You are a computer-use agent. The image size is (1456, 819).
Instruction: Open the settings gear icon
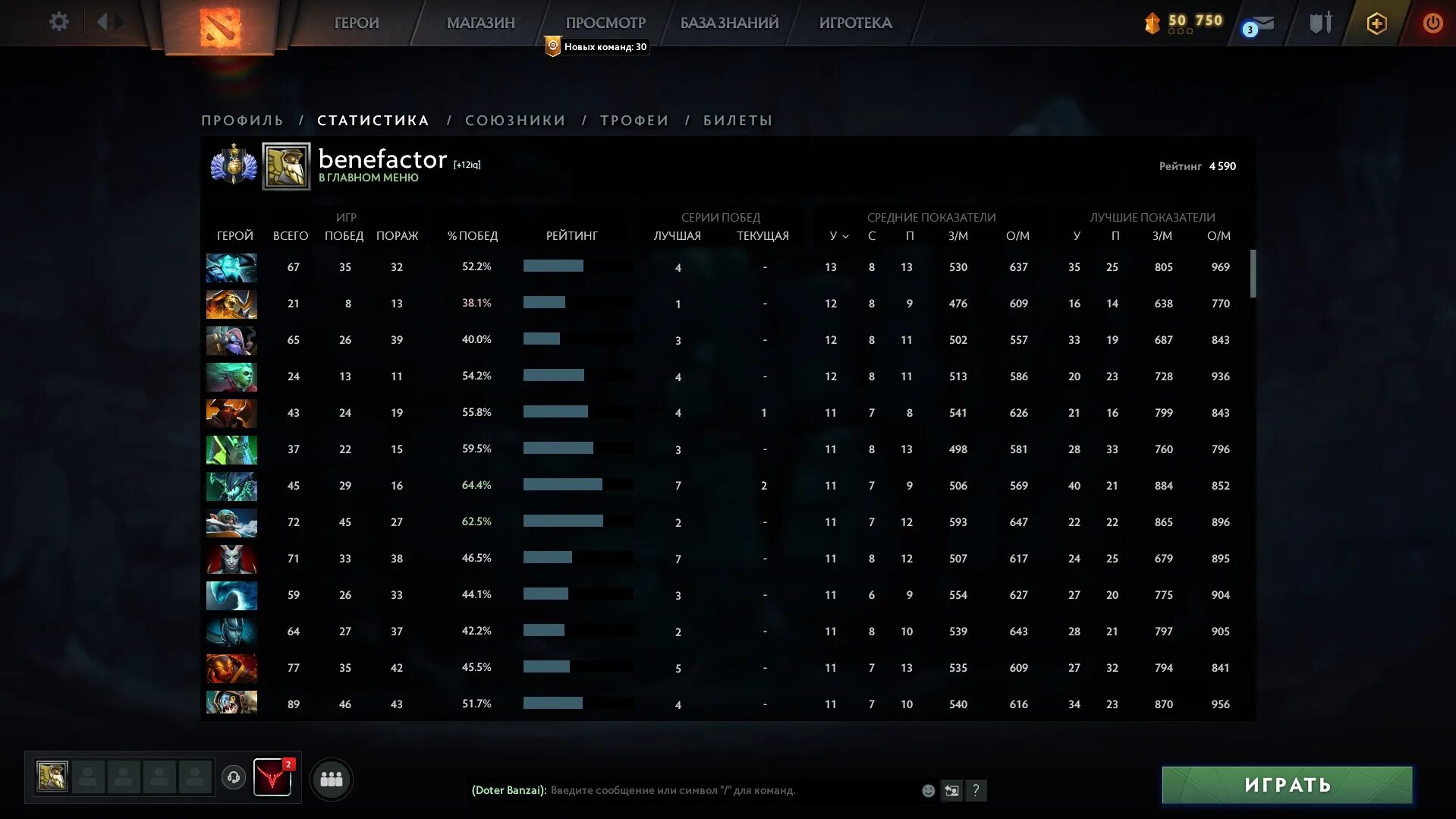pos(59,22)
